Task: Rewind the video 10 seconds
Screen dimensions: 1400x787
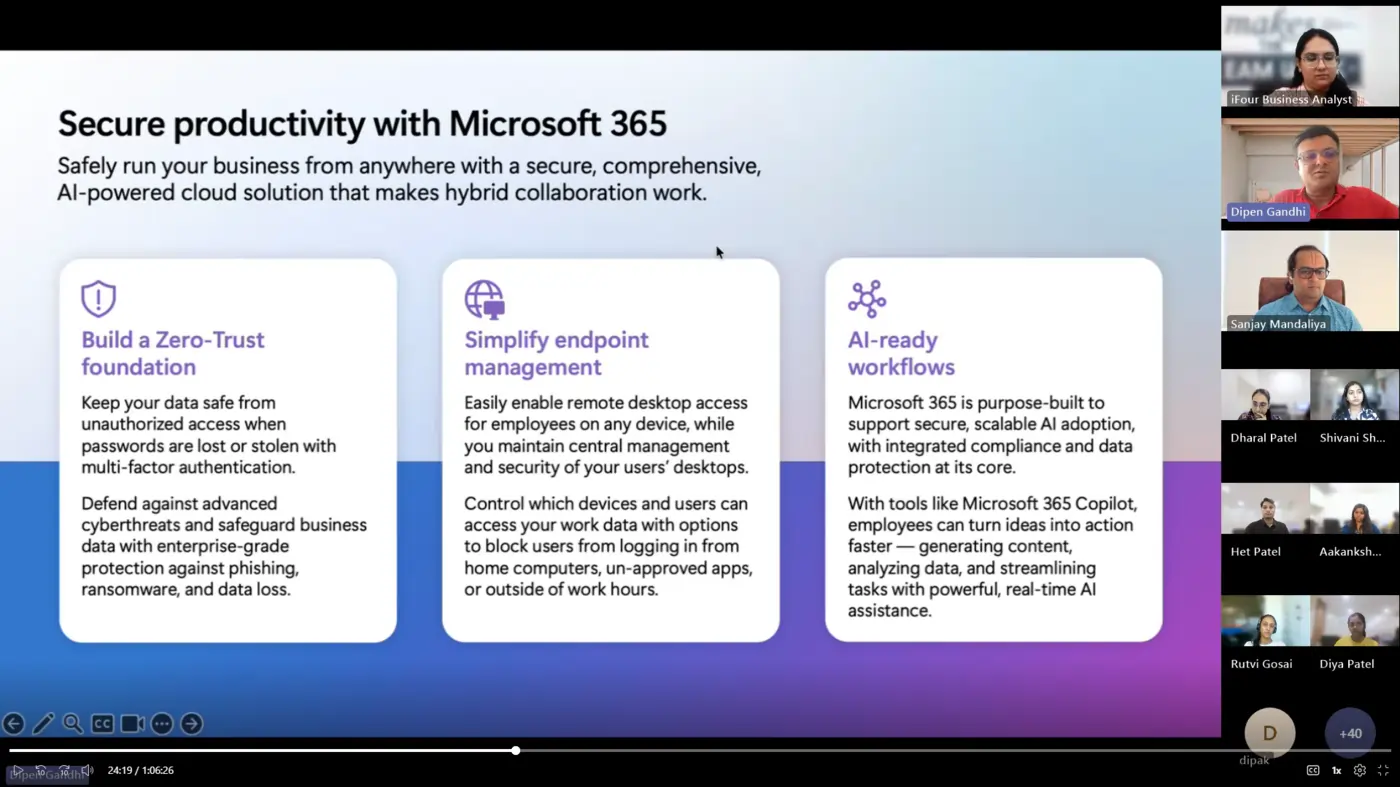Action: pos(41,770)
